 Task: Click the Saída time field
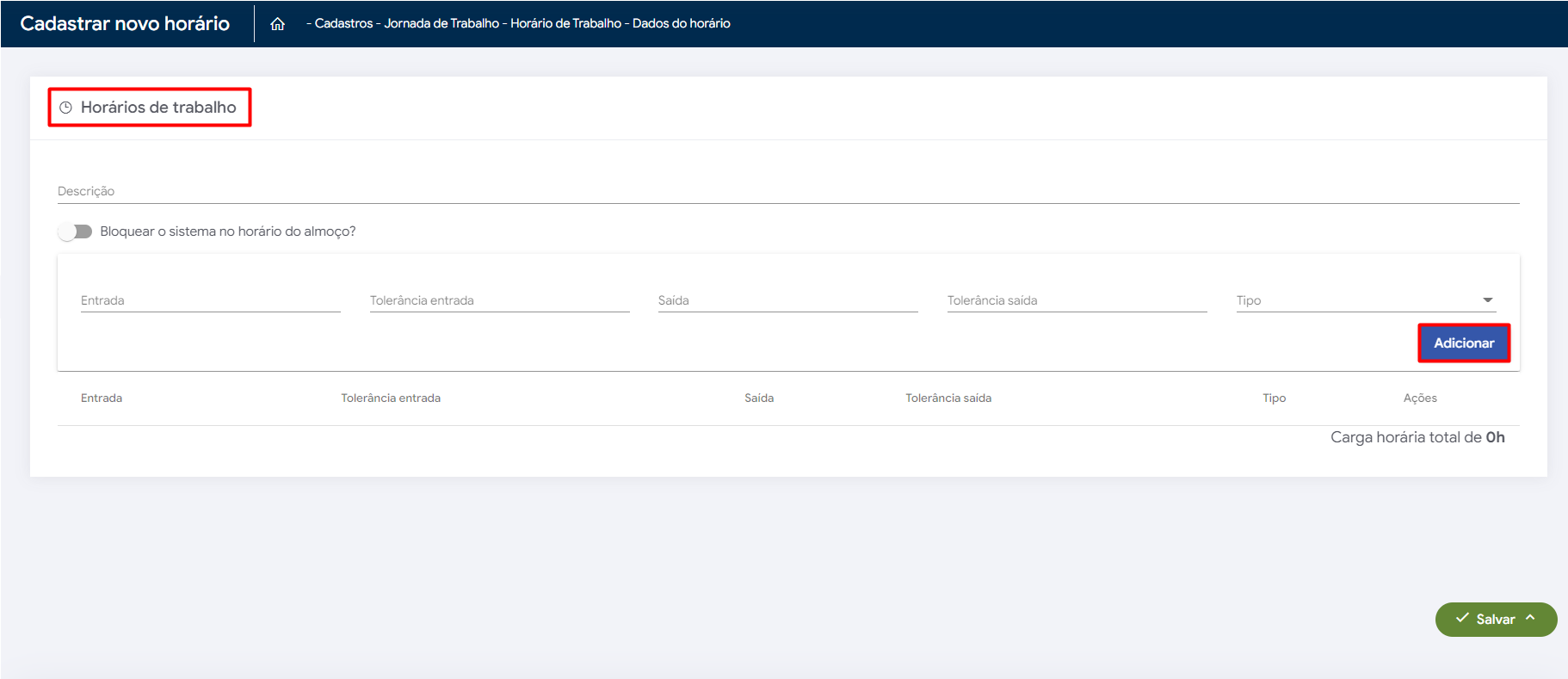click(788, 300)
